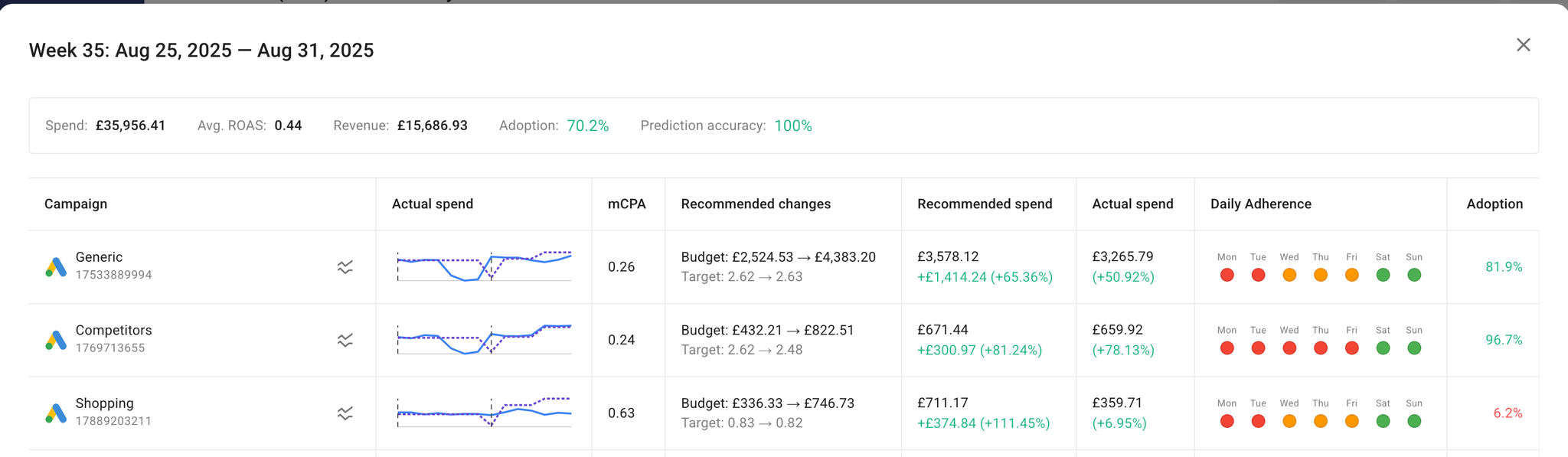Open the Shopping campaign name
This screenshot has height=457, width=1568.
click(x=104, y=403)
